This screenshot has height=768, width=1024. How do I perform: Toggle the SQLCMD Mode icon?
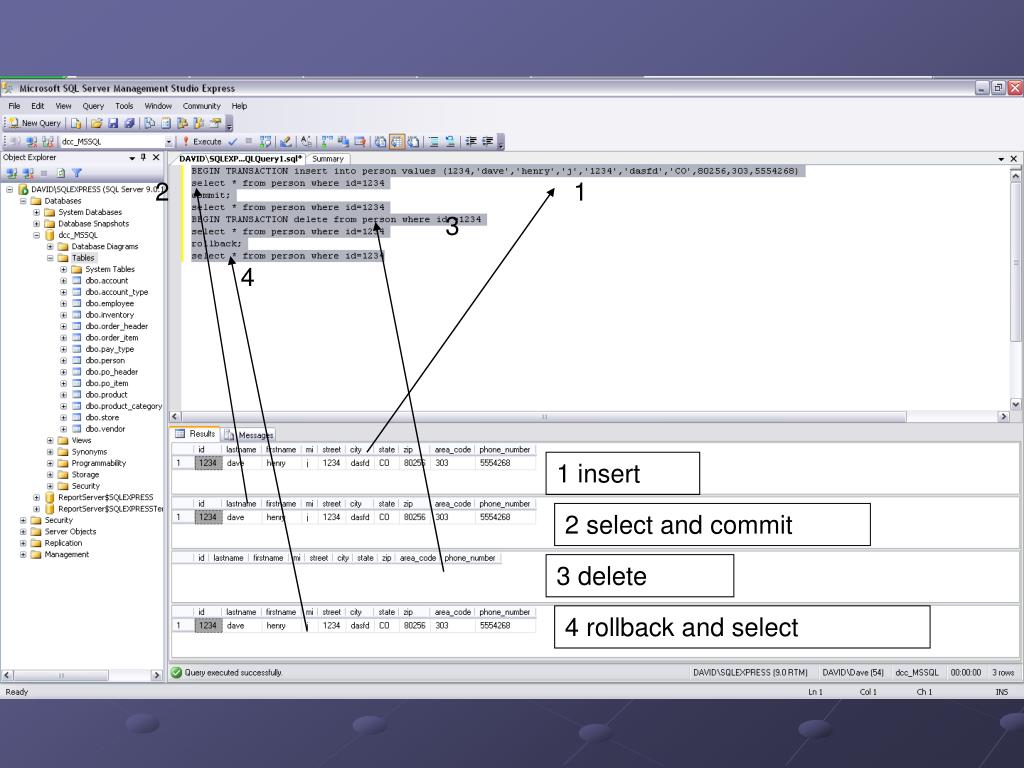pyautogui.click(x=360, y=141)
